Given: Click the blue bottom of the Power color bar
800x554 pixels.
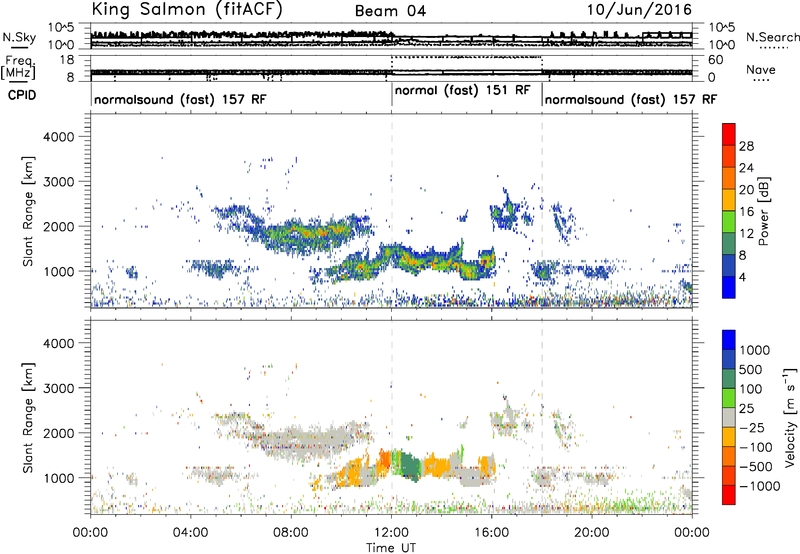Looking at the screenshot, I should [x=729, y=287].
